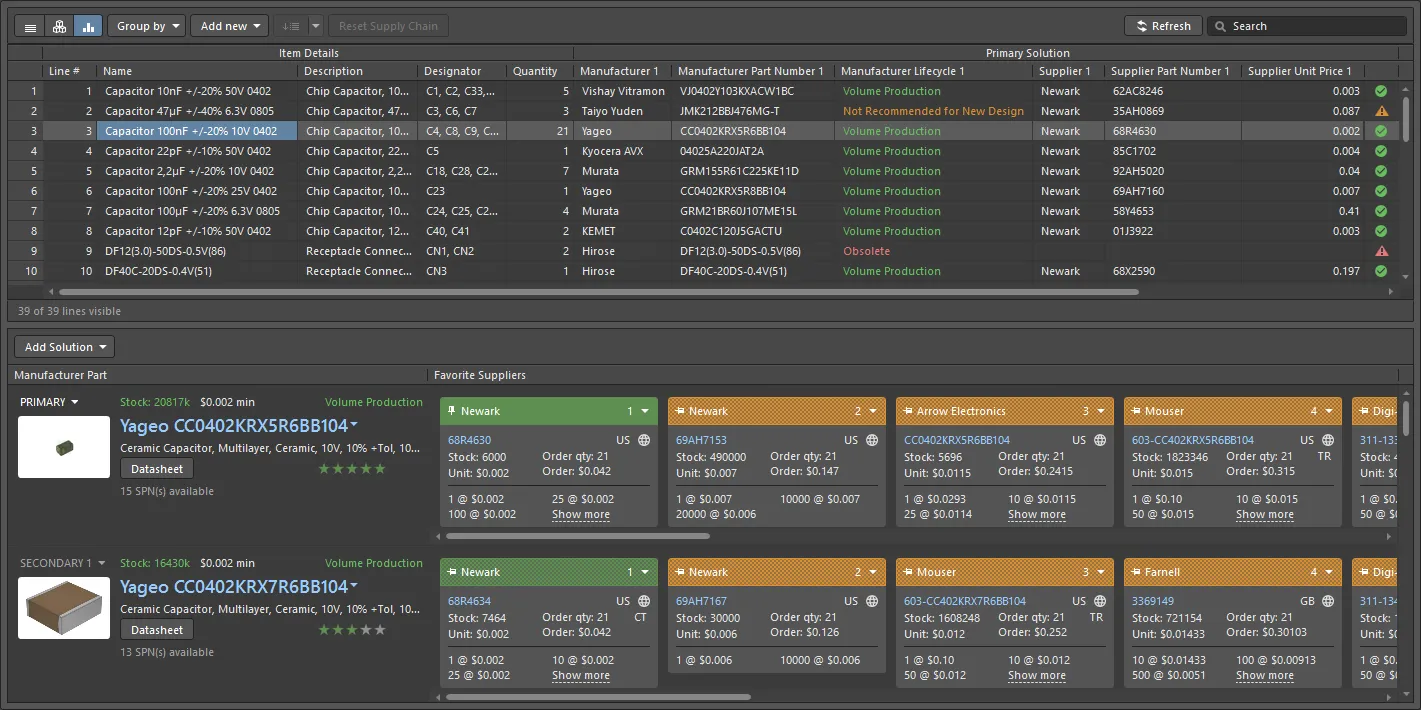This screenshot has height=710, width=1421.
Task: Focus the Search field
Action: click(1307, 26)
